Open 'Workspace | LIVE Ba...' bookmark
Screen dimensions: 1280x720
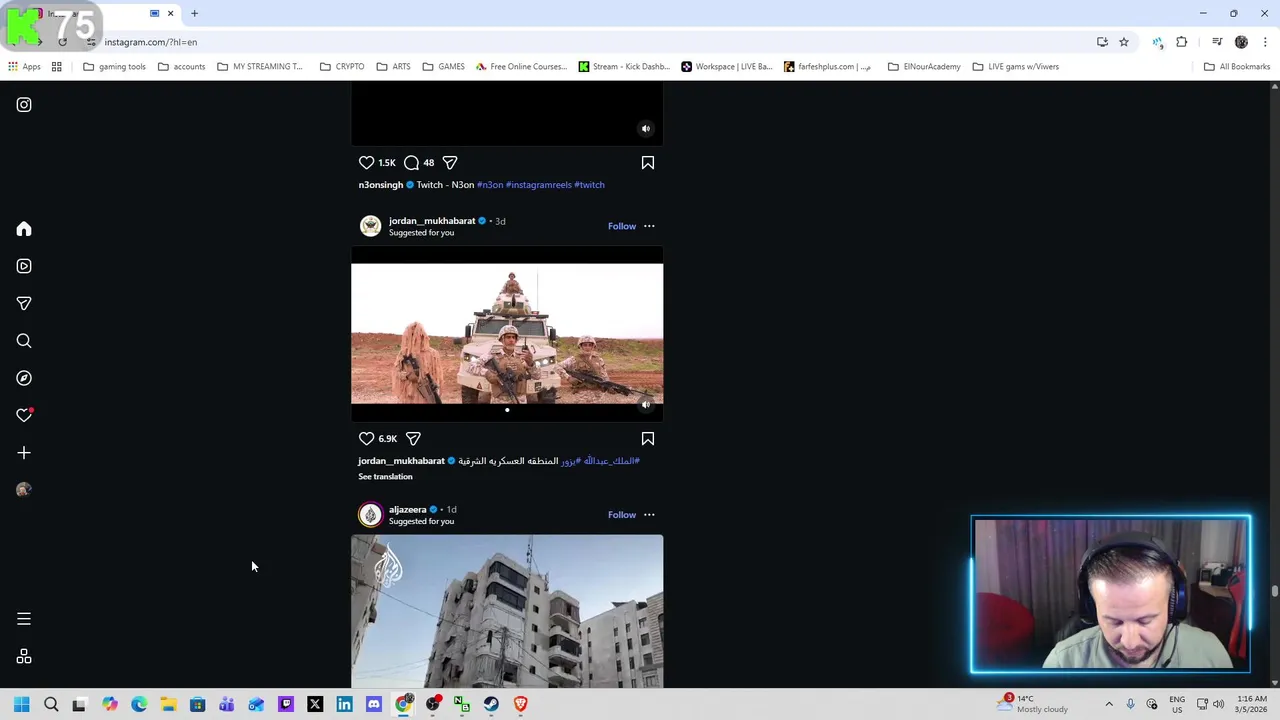point(726,67)
